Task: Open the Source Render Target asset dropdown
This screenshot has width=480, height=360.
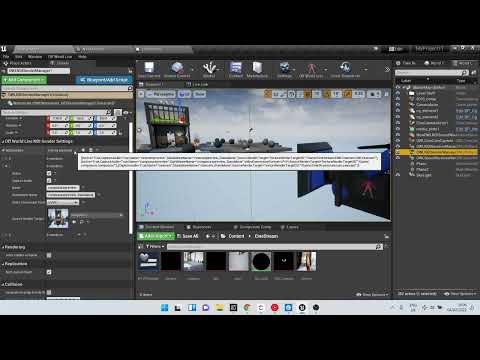Action: (97, 215)
